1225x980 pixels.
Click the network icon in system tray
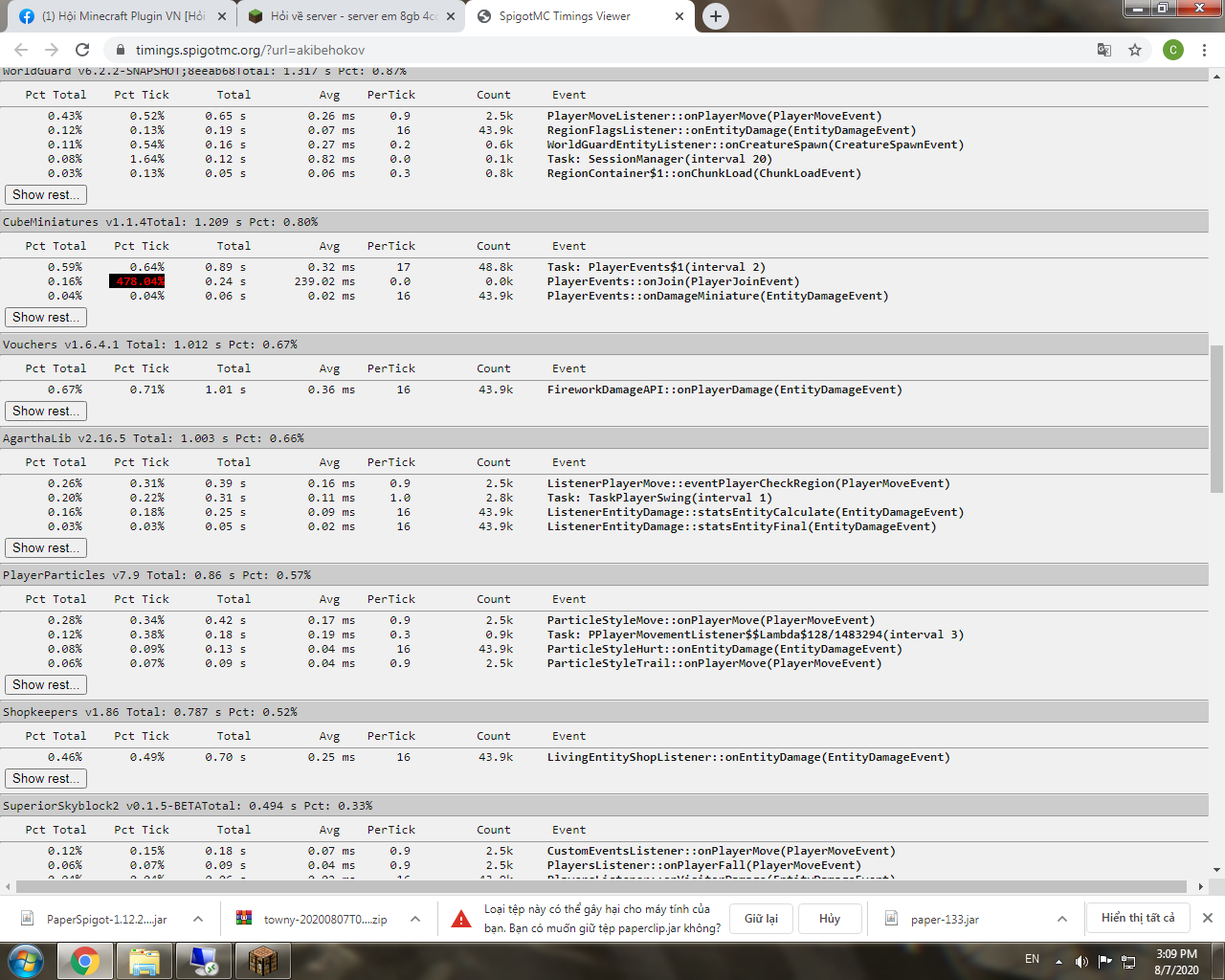point(1129,961)
